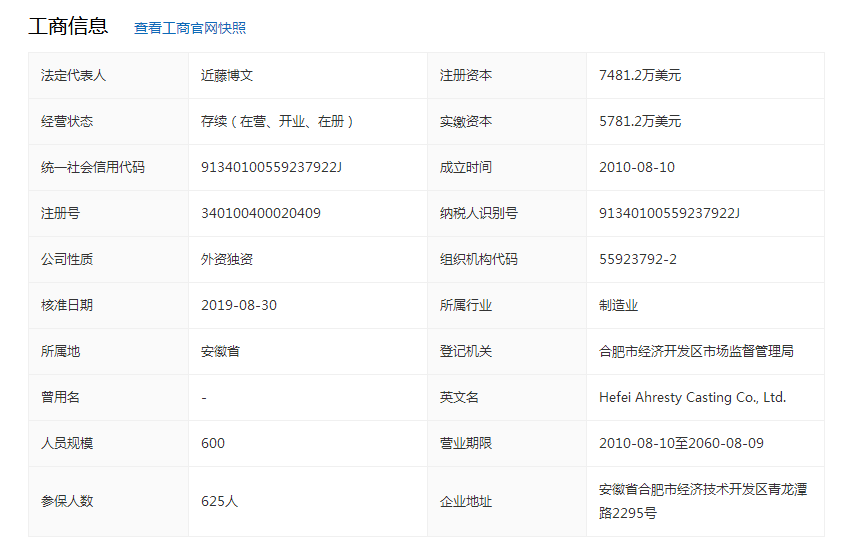The width and height of the screenshot is (854, 550).
Task: Click authority 合肥市经济开发区市场监督管理局
Action: tap(696, 351)
